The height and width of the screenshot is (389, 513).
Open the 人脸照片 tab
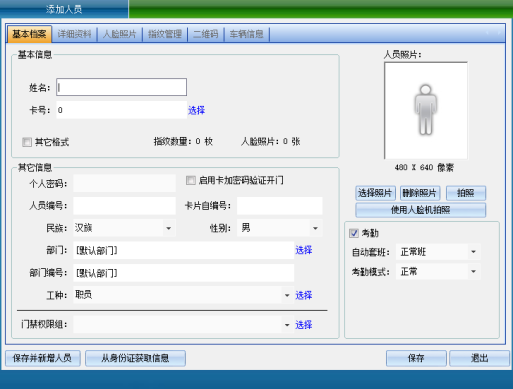coord(120,34)
